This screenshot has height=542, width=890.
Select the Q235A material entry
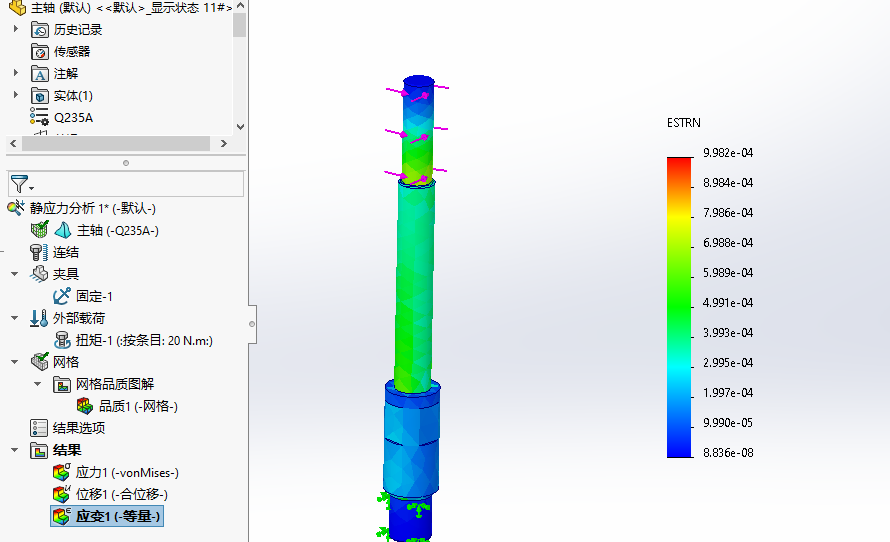(x=73, y=117)
